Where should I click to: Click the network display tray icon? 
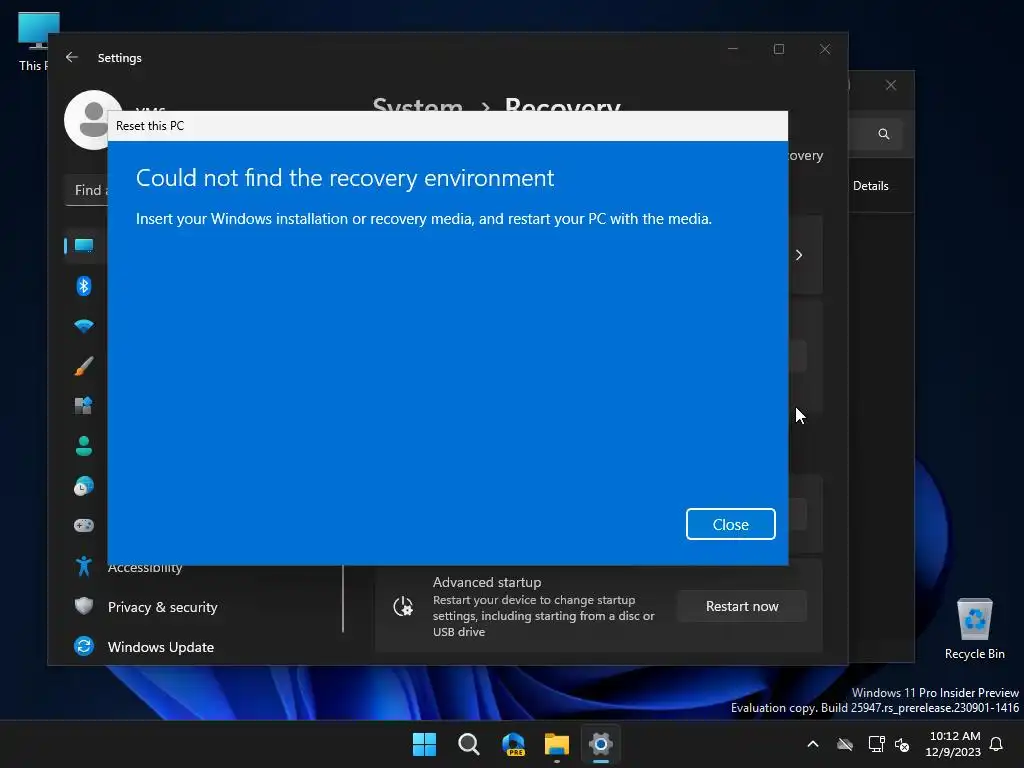tap(876, 744)
